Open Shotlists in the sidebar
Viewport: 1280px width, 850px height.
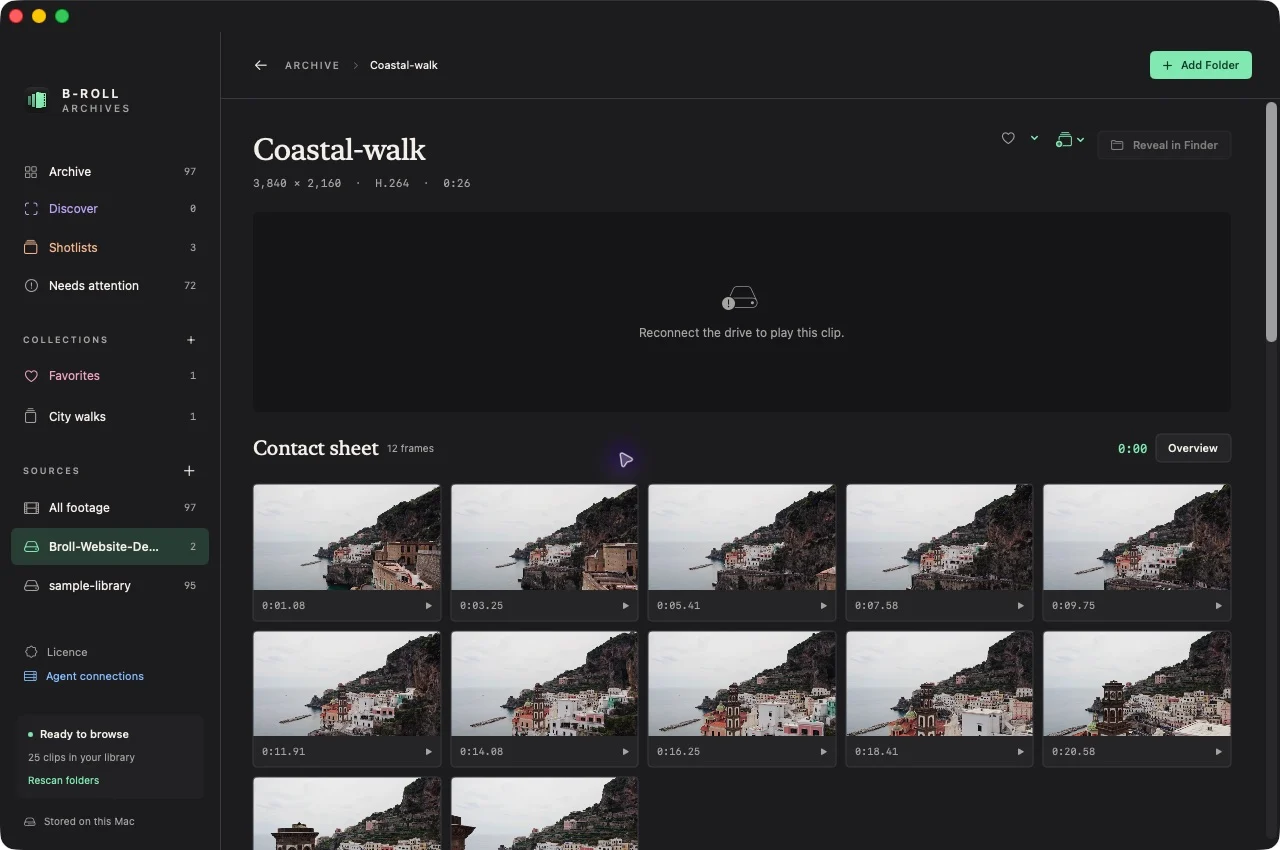click(x=110, y=247)
